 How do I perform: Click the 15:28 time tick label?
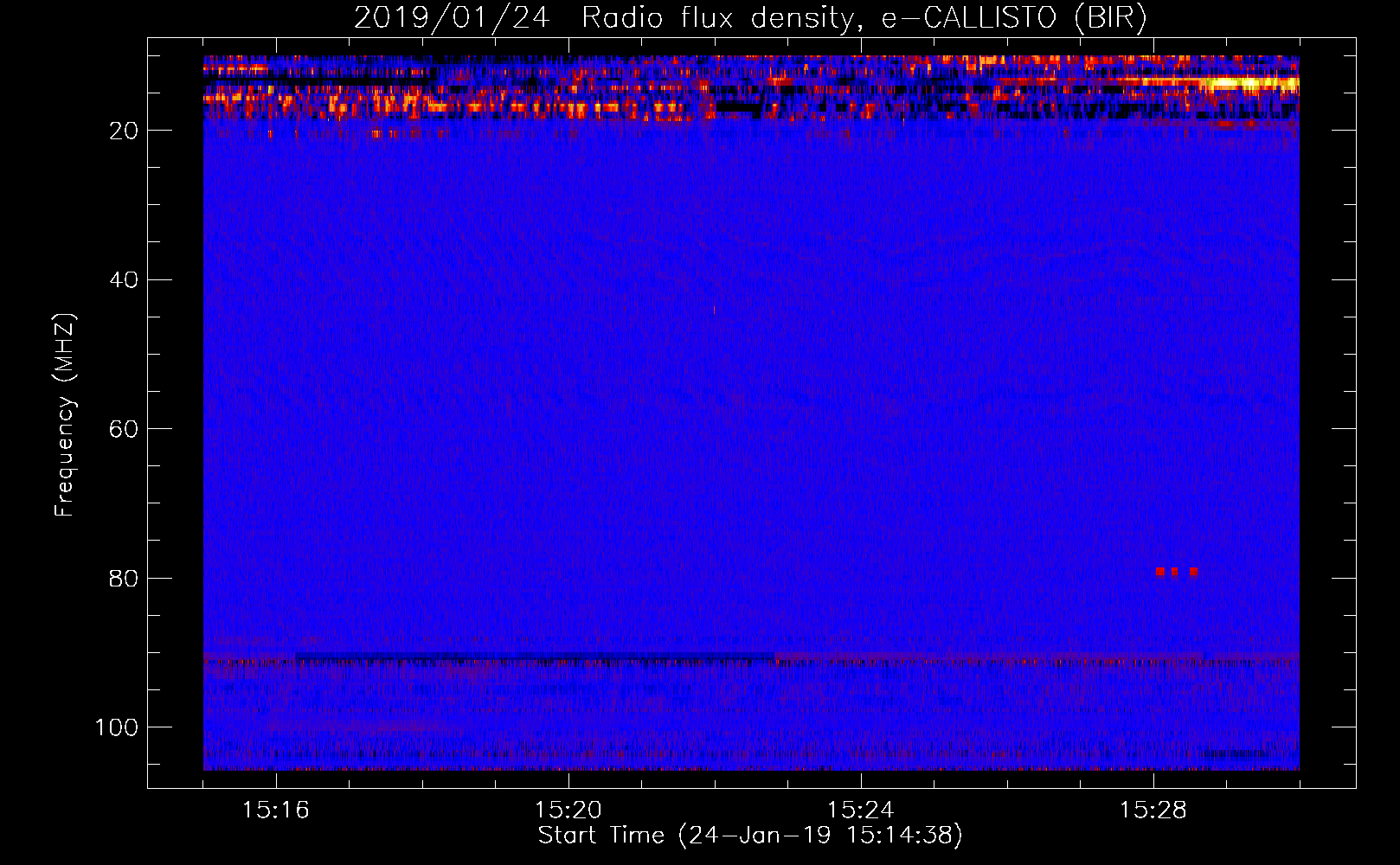tap(1153, 811)
